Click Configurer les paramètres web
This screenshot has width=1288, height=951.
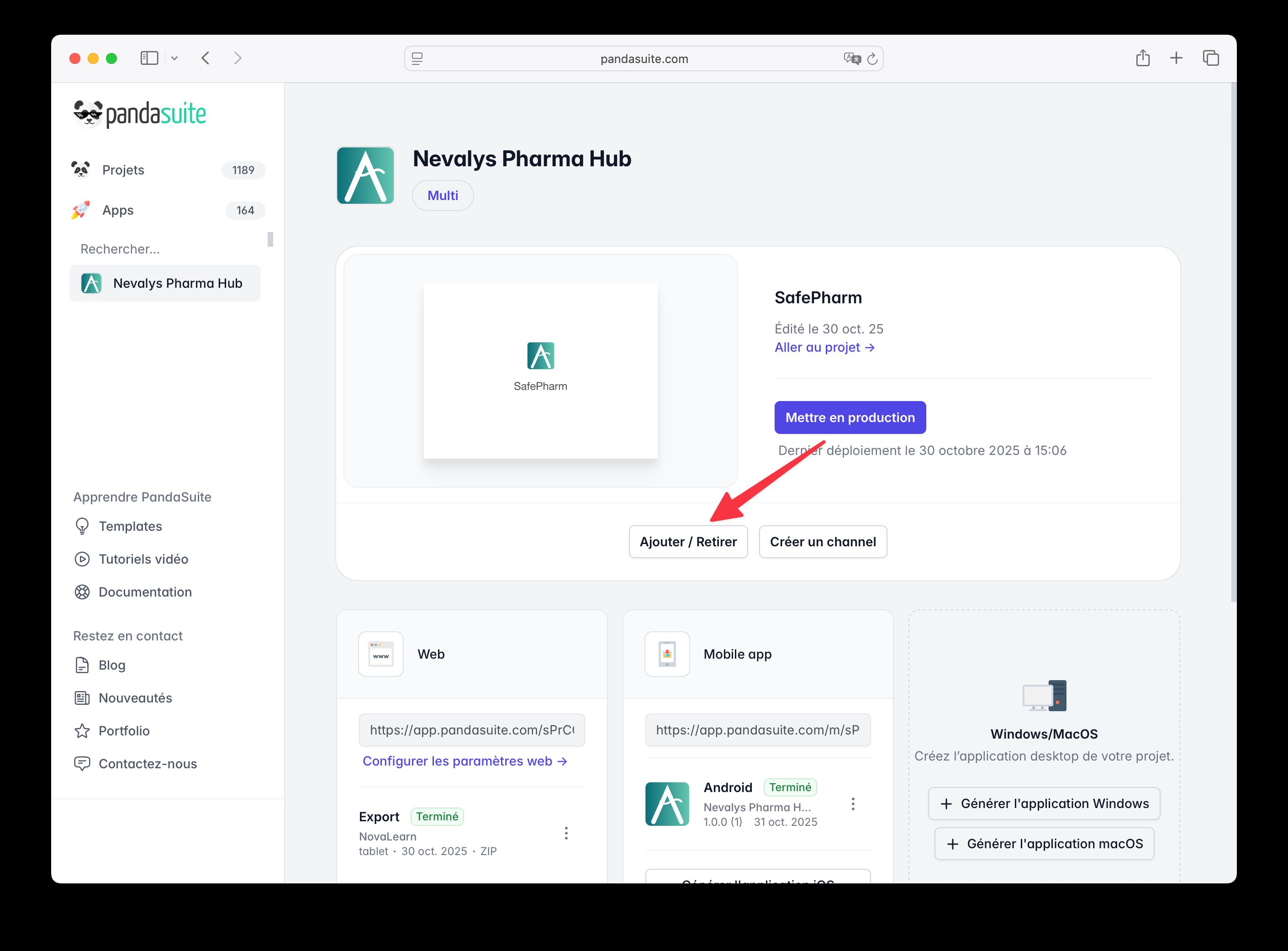[x=464, y=761]
